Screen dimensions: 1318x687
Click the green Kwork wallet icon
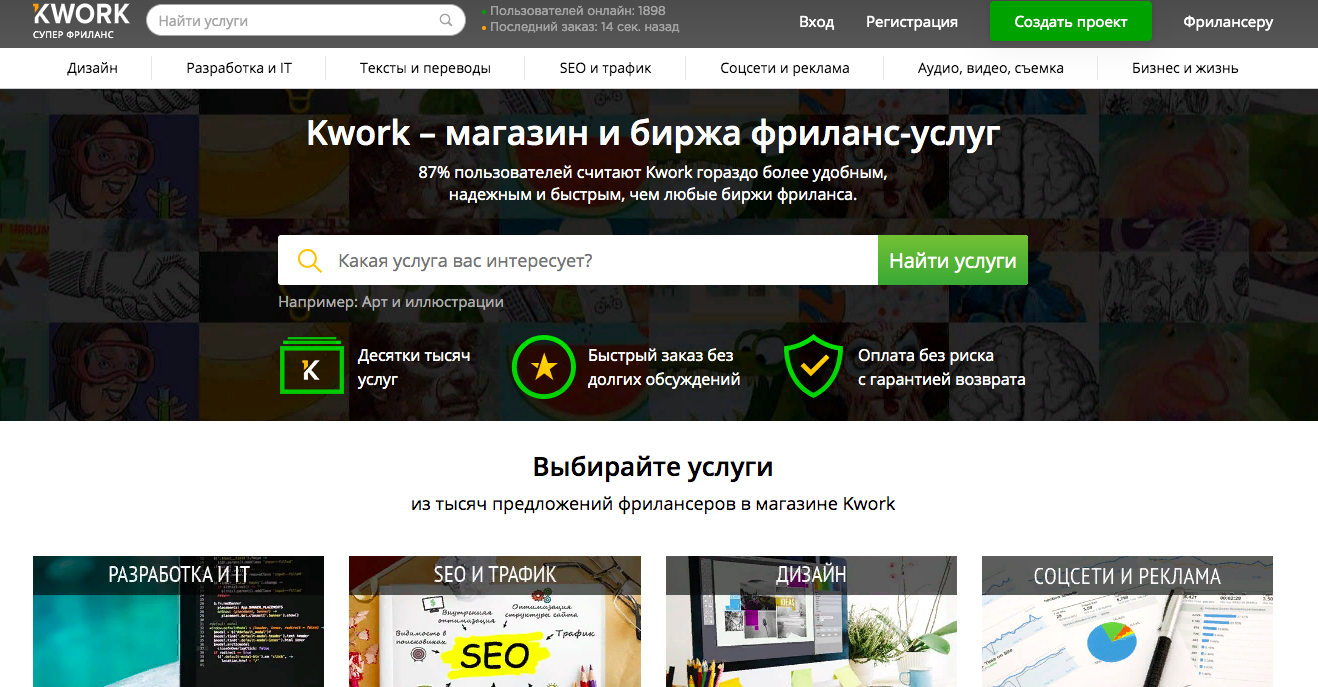tap(312, 366)
